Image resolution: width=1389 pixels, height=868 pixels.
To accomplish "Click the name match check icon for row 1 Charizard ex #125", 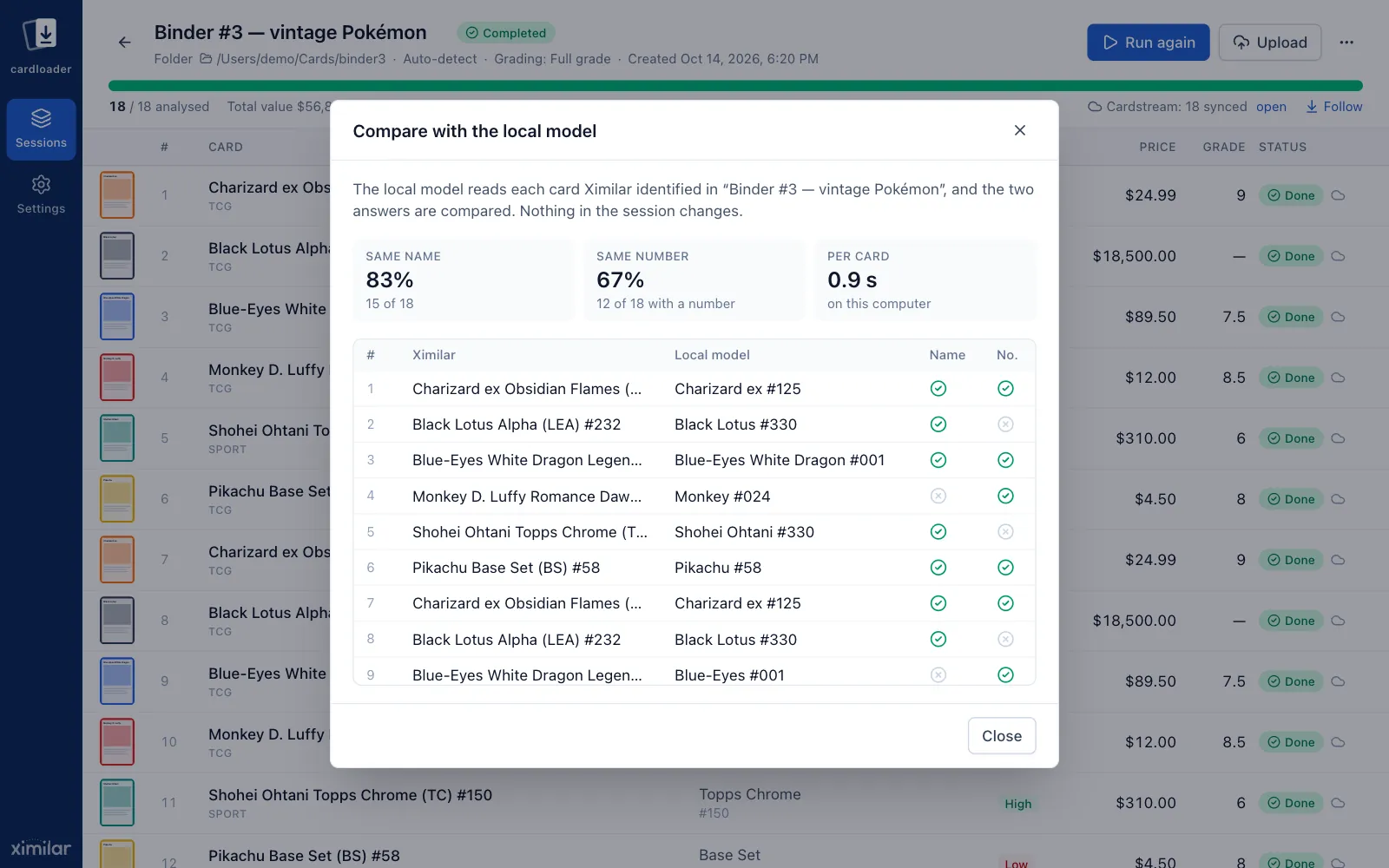I will click(938, 389).
